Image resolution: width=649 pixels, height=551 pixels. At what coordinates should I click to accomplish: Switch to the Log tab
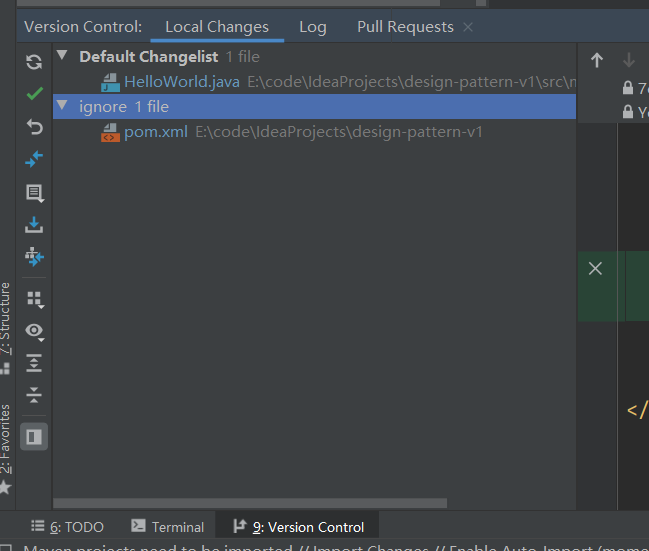313,27
